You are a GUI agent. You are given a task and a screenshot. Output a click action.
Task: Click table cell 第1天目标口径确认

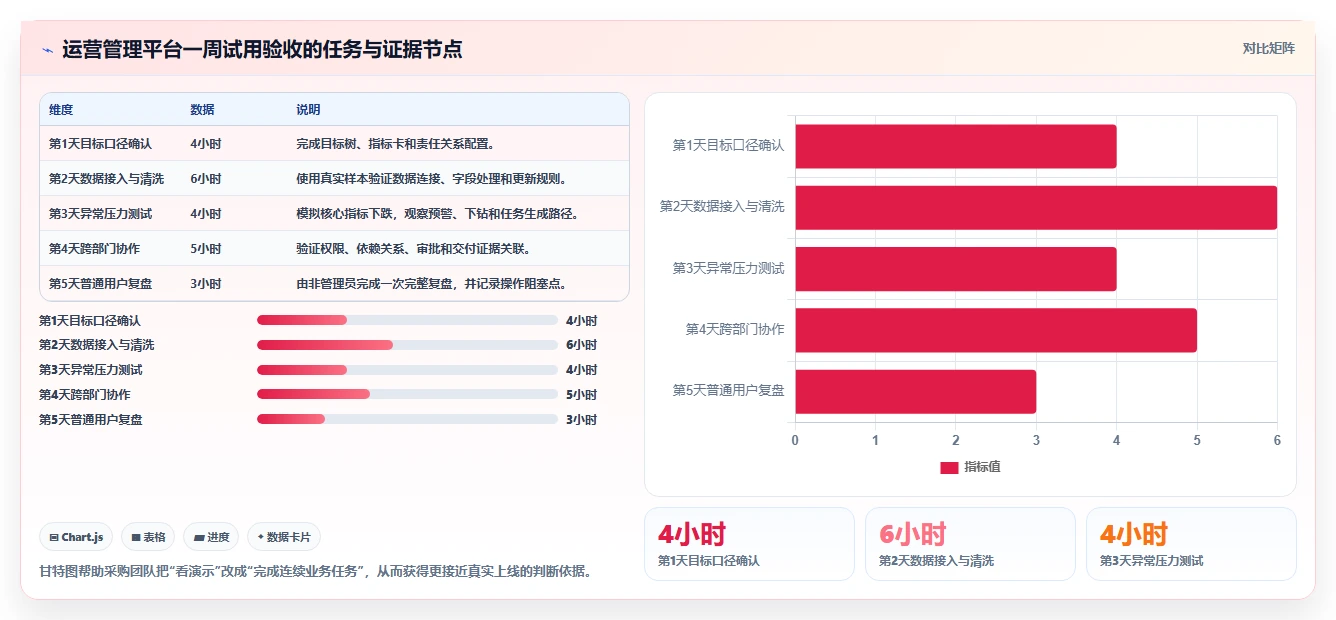[100, 144]
